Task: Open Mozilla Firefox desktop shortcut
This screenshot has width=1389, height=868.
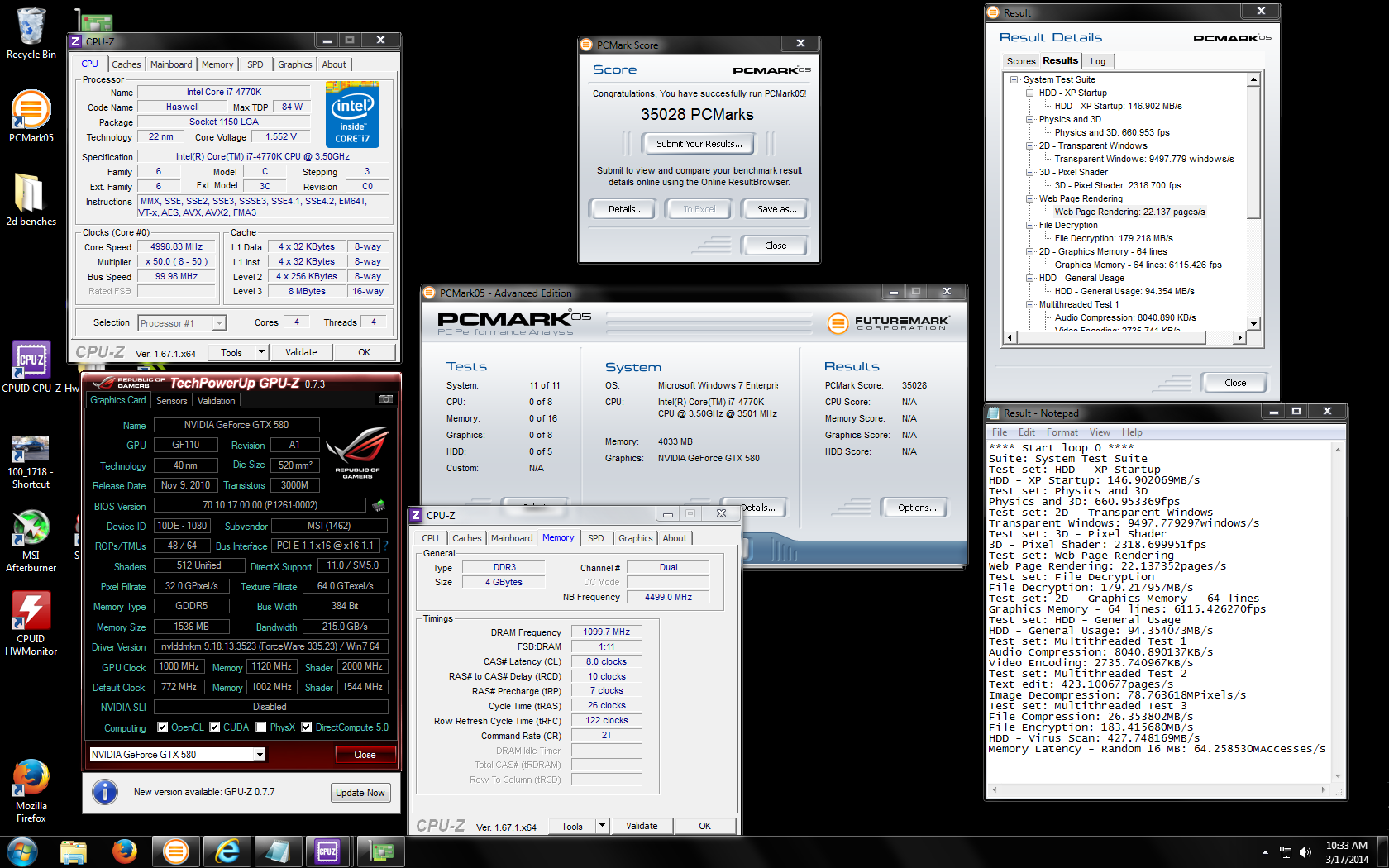Action: click(31, 791)
